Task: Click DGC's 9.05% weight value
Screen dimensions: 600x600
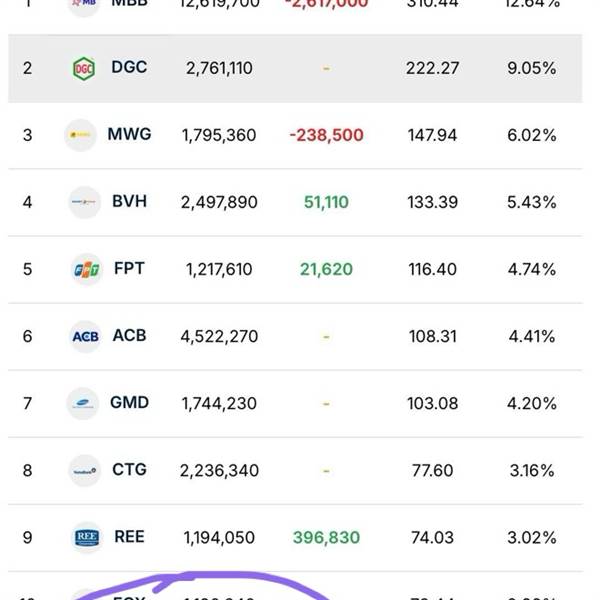Action: [x=531, y=68]
